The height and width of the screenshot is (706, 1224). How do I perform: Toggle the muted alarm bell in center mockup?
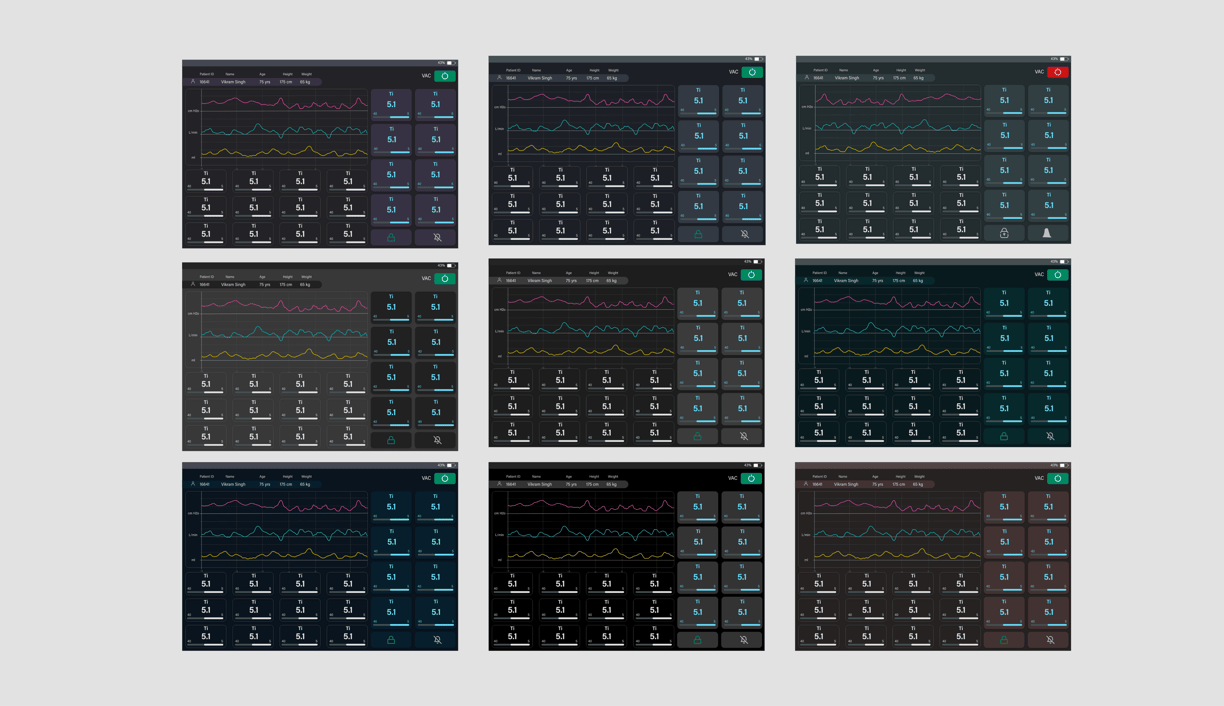tap(744, 436)
